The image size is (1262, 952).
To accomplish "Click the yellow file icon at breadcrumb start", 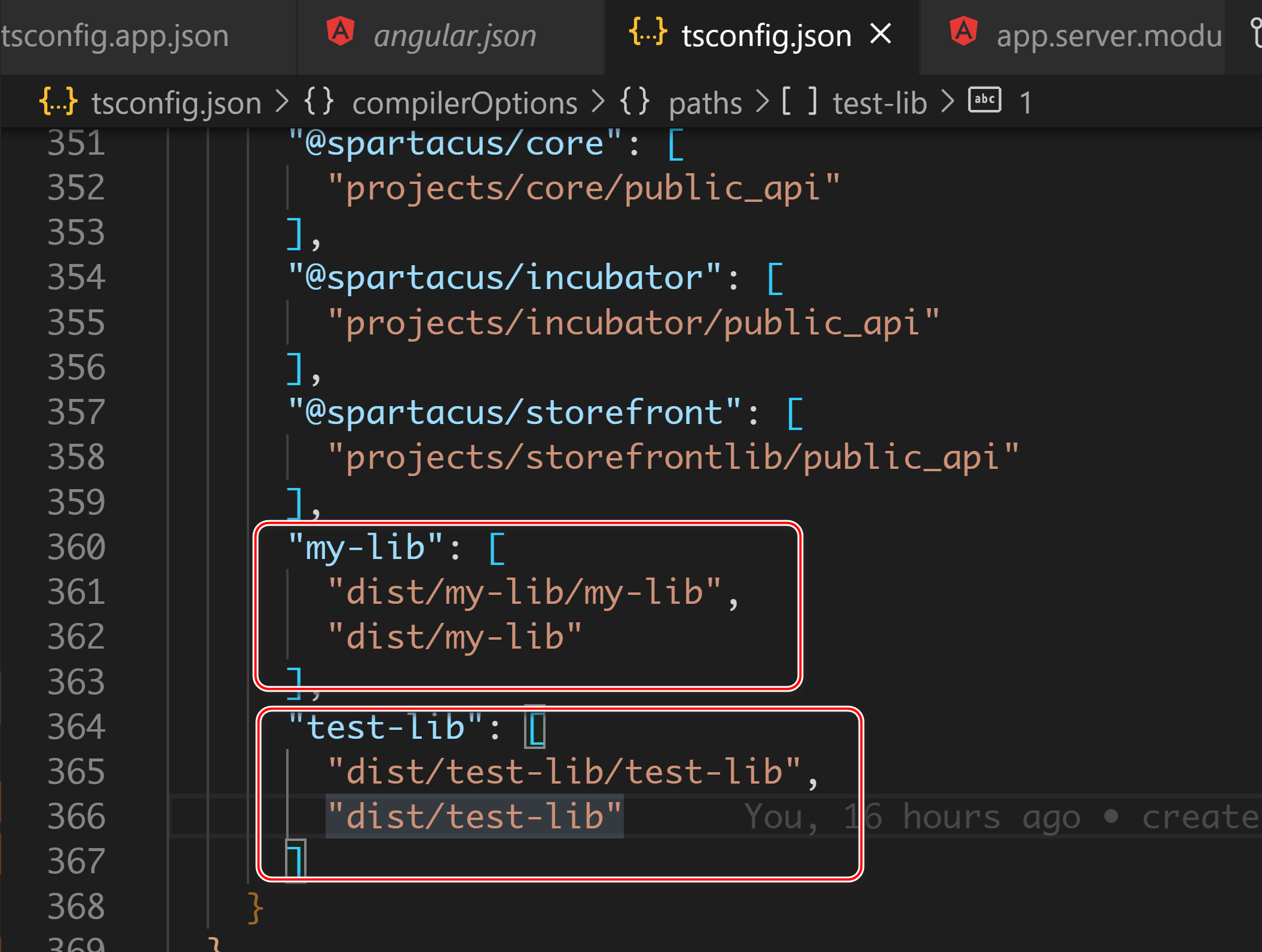I will (59, 102).
